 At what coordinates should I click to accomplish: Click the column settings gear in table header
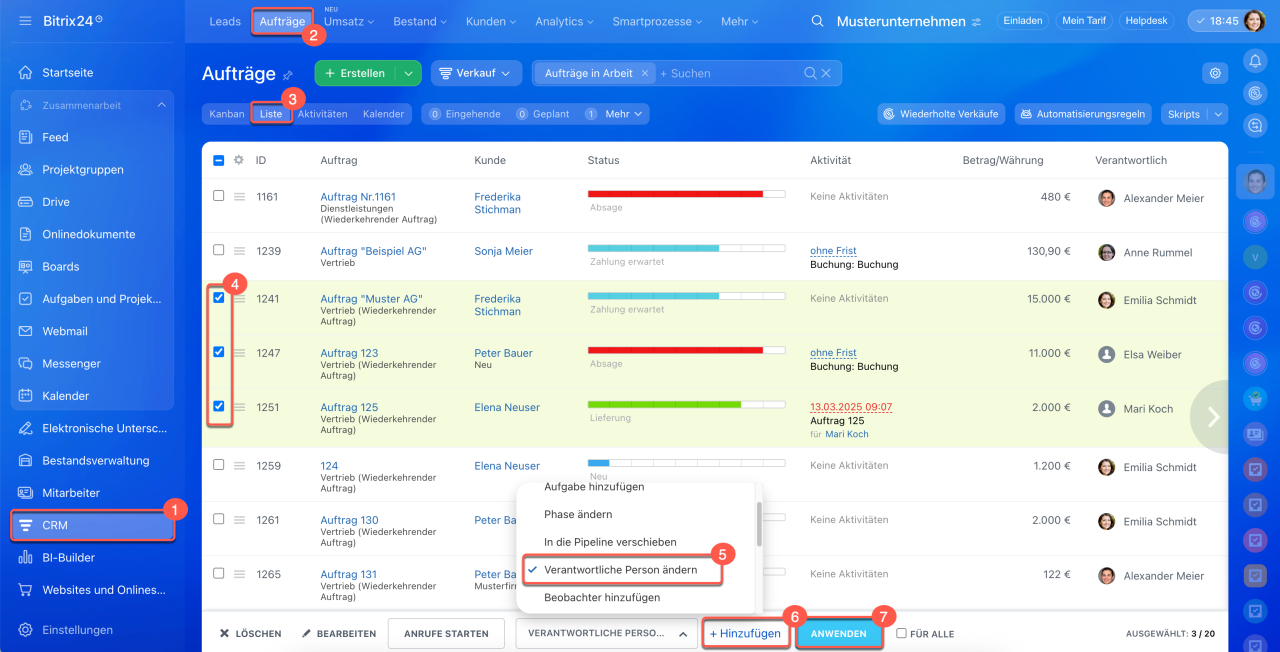(x=239, y=160)
